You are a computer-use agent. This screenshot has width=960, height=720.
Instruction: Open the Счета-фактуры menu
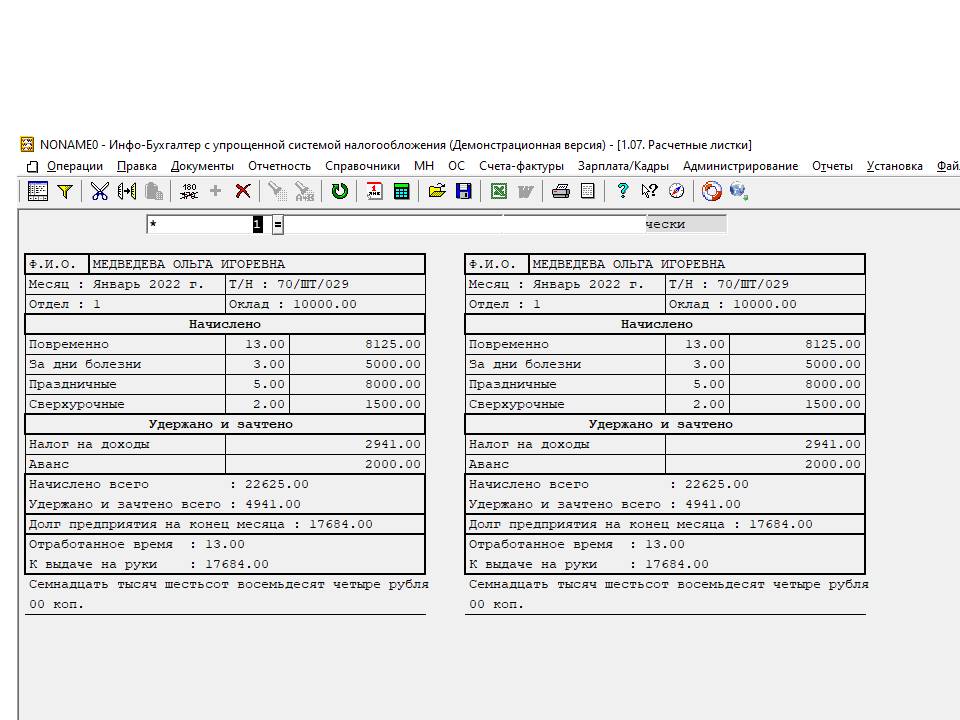coord(521,166)
